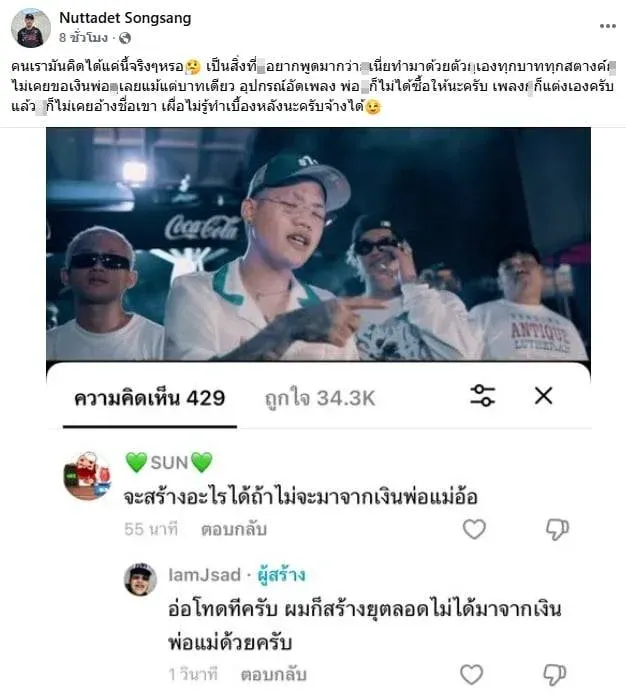Open SUN's commenter avatar

coord(88,475)
